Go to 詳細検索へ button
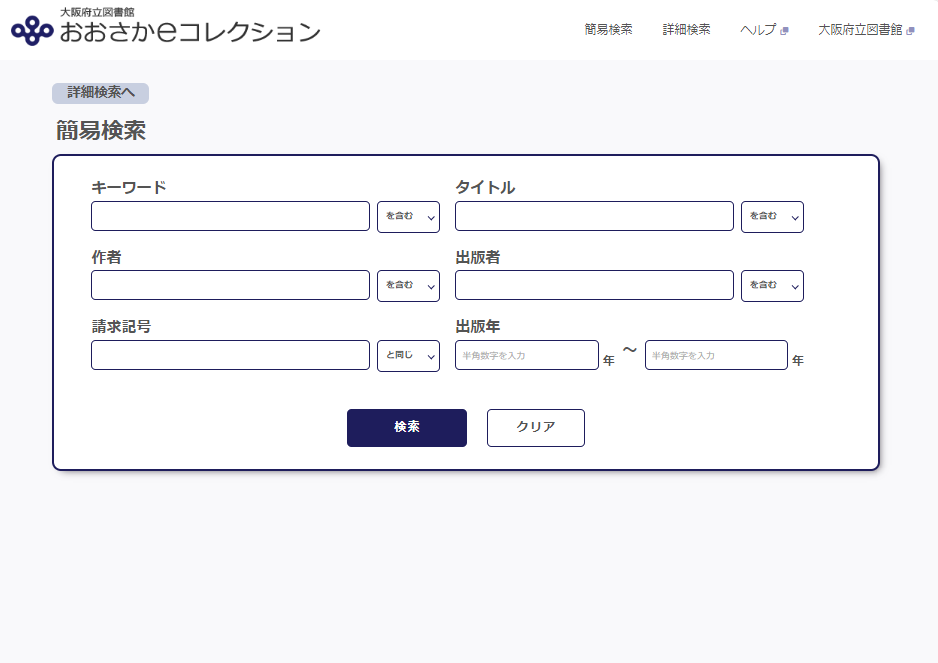This screenshot has height=663, width=938. [x=100, y=93]
